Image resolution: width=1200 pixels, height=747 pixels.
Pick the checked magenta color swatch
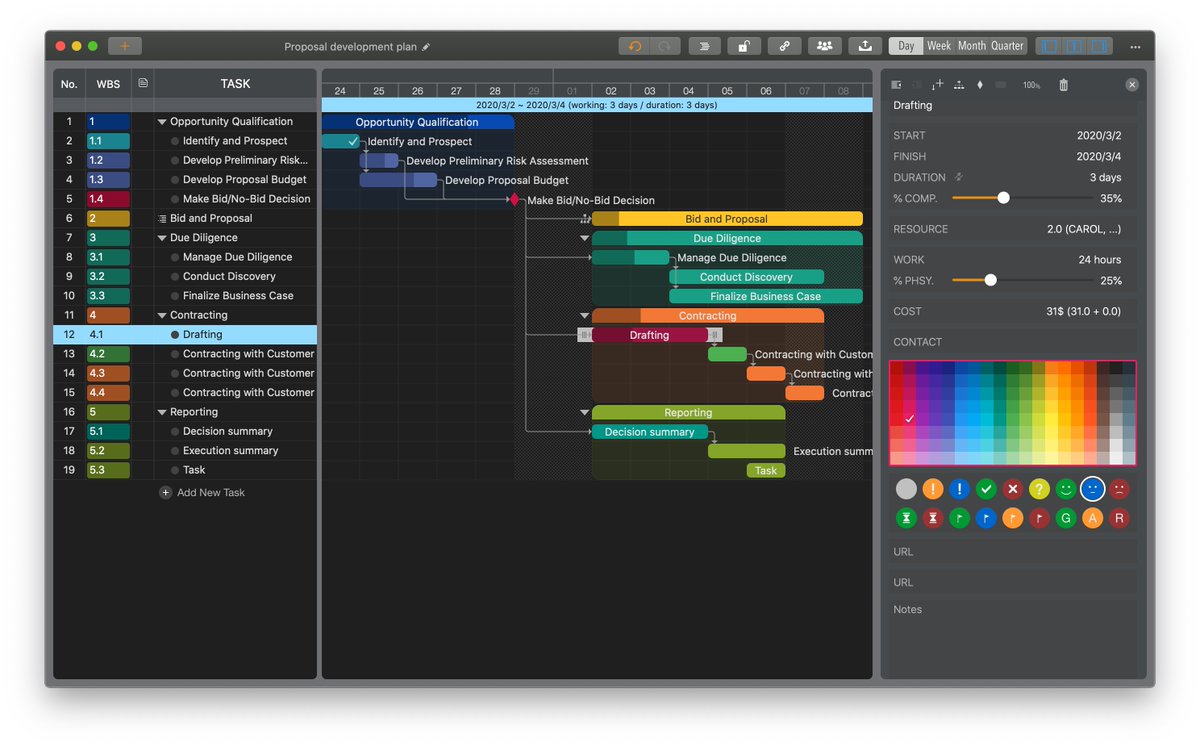910,418
